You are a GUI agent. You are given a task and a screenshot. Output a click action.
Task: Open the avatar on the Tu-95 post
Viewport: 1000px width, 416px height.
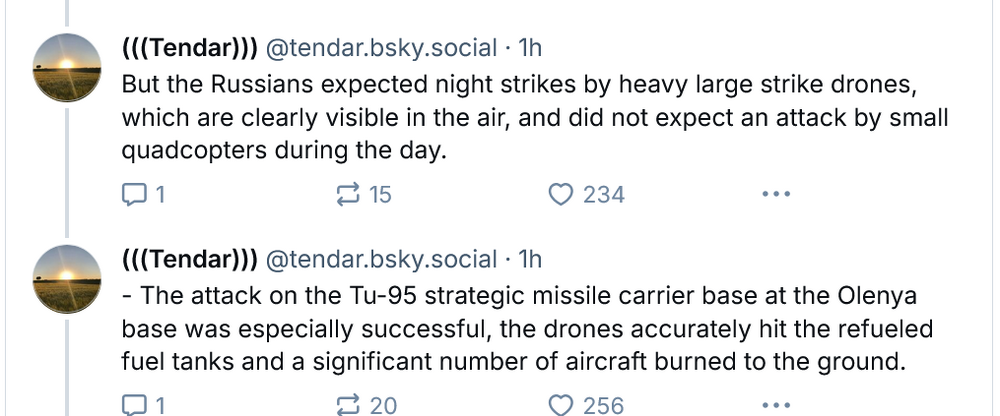point(67,278)
